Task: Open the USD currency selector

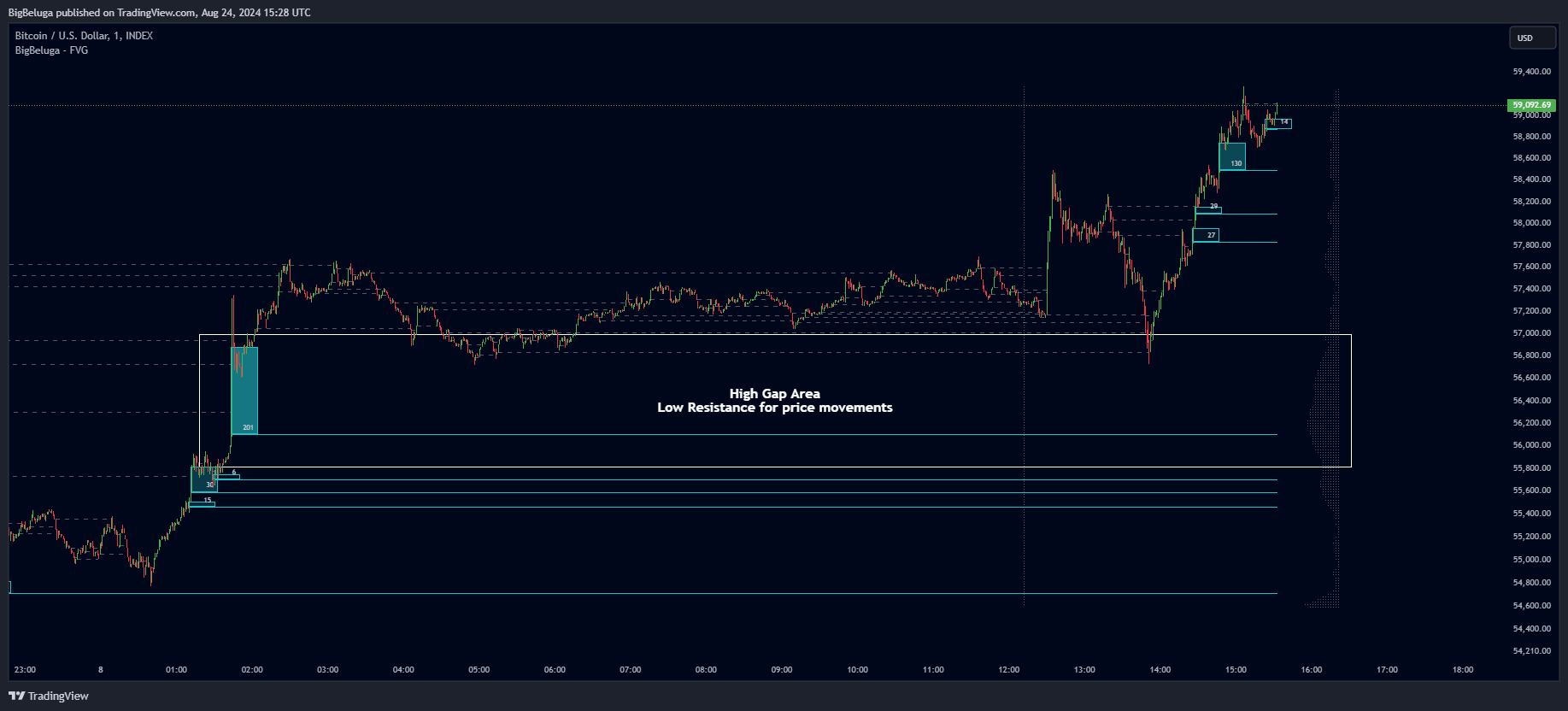Action: pos(1532,38)
